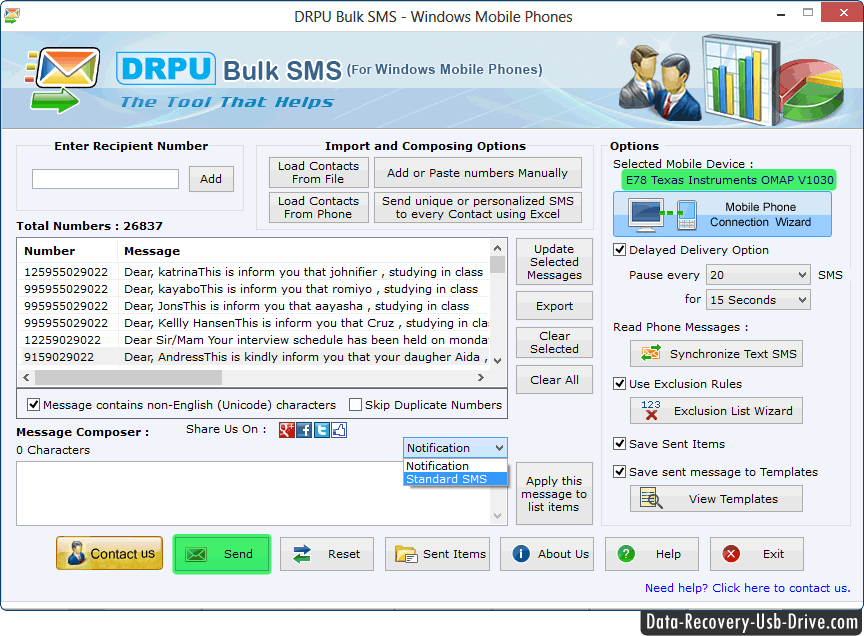
Task: Toggle the Use Exclusion Rules checkbox
Action: tap(619, 384)
